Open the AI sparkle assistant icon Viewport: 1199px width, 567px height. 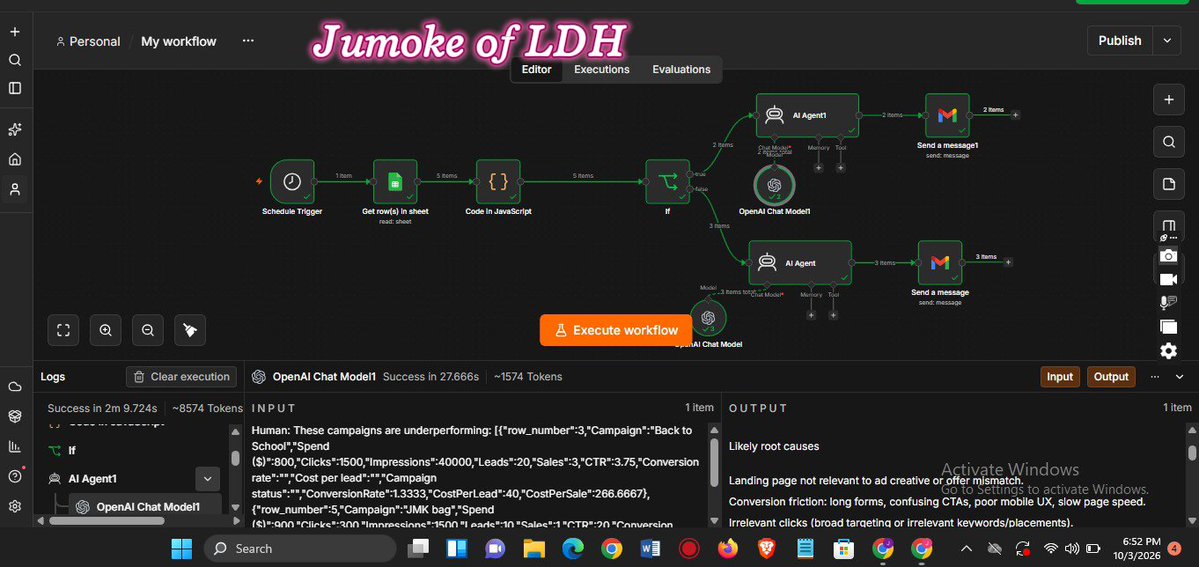coord(15,130)
